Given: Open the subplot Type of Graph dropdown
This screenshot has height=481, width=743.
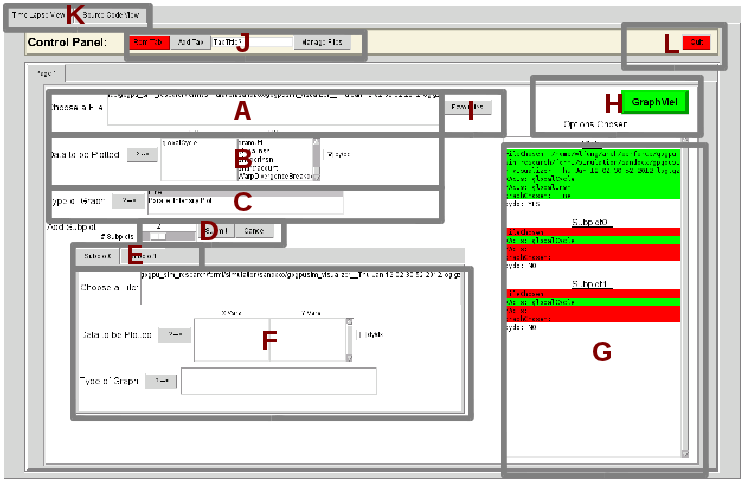Looking at the screenshot, I should tap(161, 381).
